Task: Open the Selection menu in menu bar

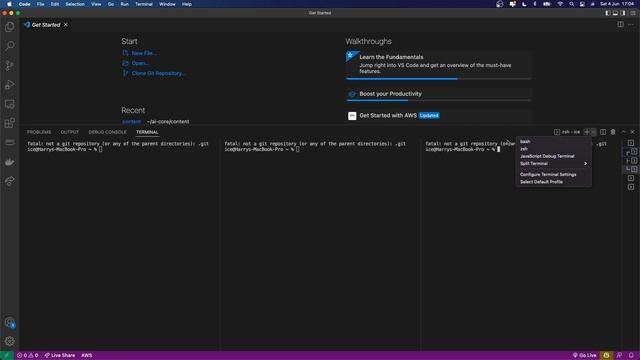Action: click(x=75, y=4)
